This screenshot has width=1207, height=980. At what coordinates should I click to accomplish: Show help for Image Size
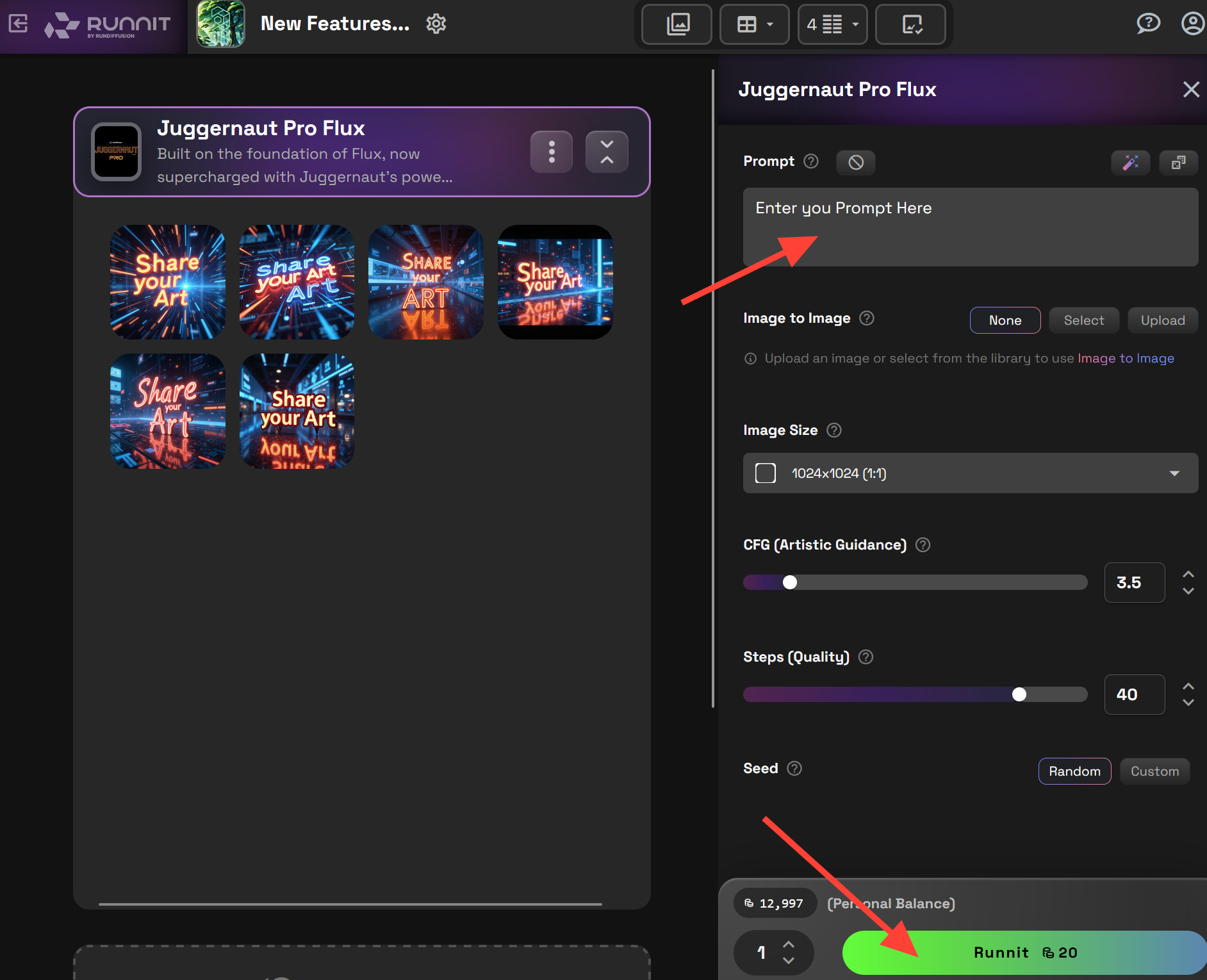tap(834, 430)
